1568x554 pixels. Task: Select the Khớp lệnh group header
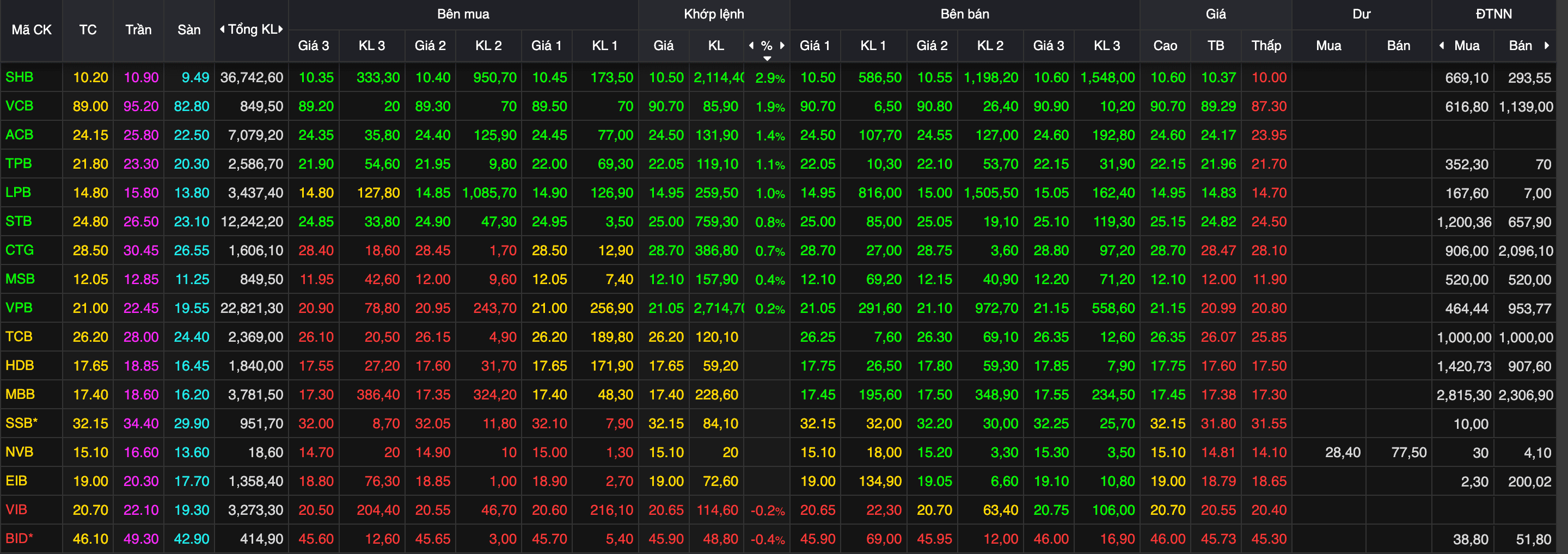coord(714,14)
